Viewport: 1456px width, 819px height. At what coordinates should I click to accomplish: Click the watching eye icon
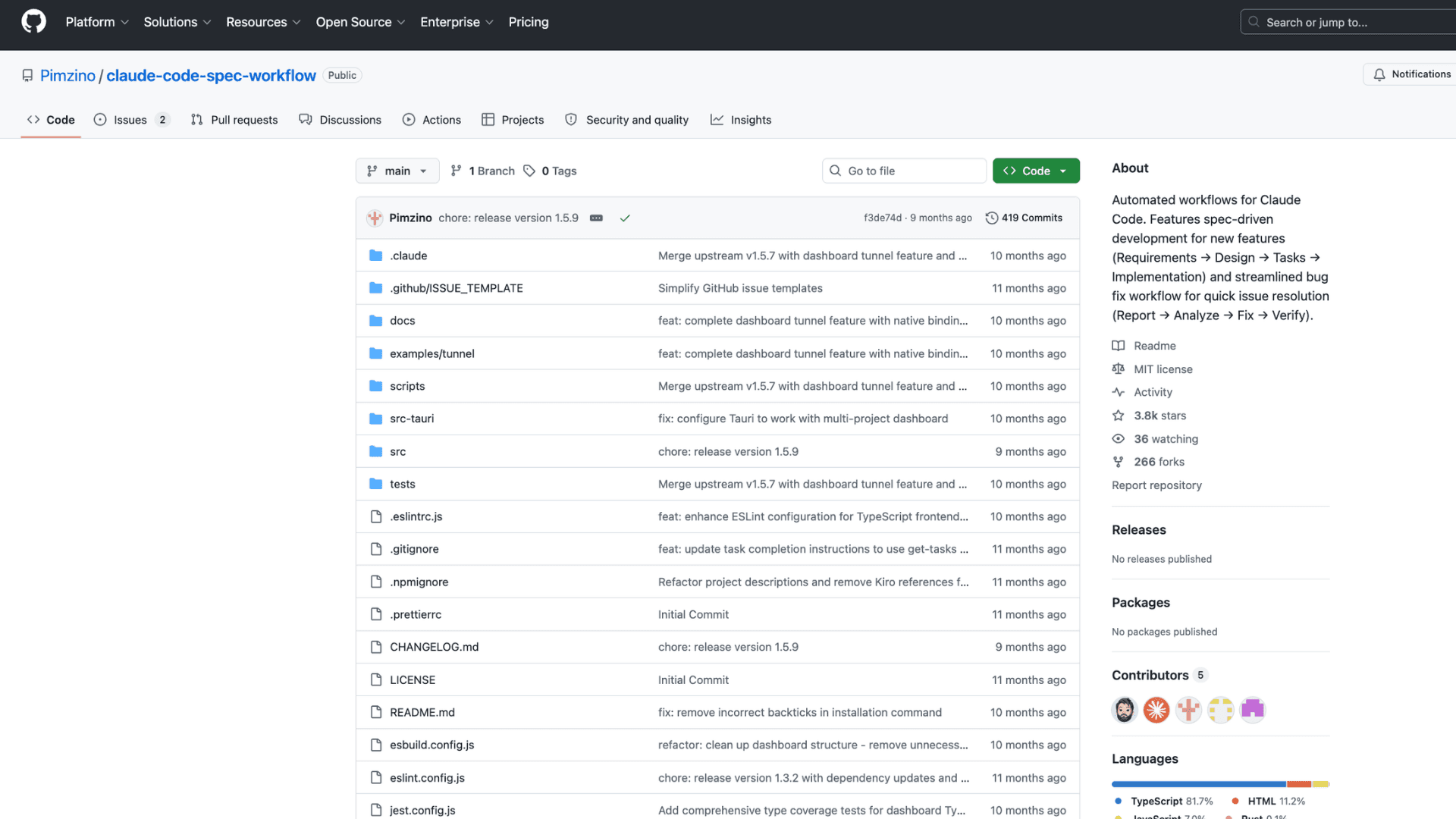pyautogui.click(x=1118, y=439)
